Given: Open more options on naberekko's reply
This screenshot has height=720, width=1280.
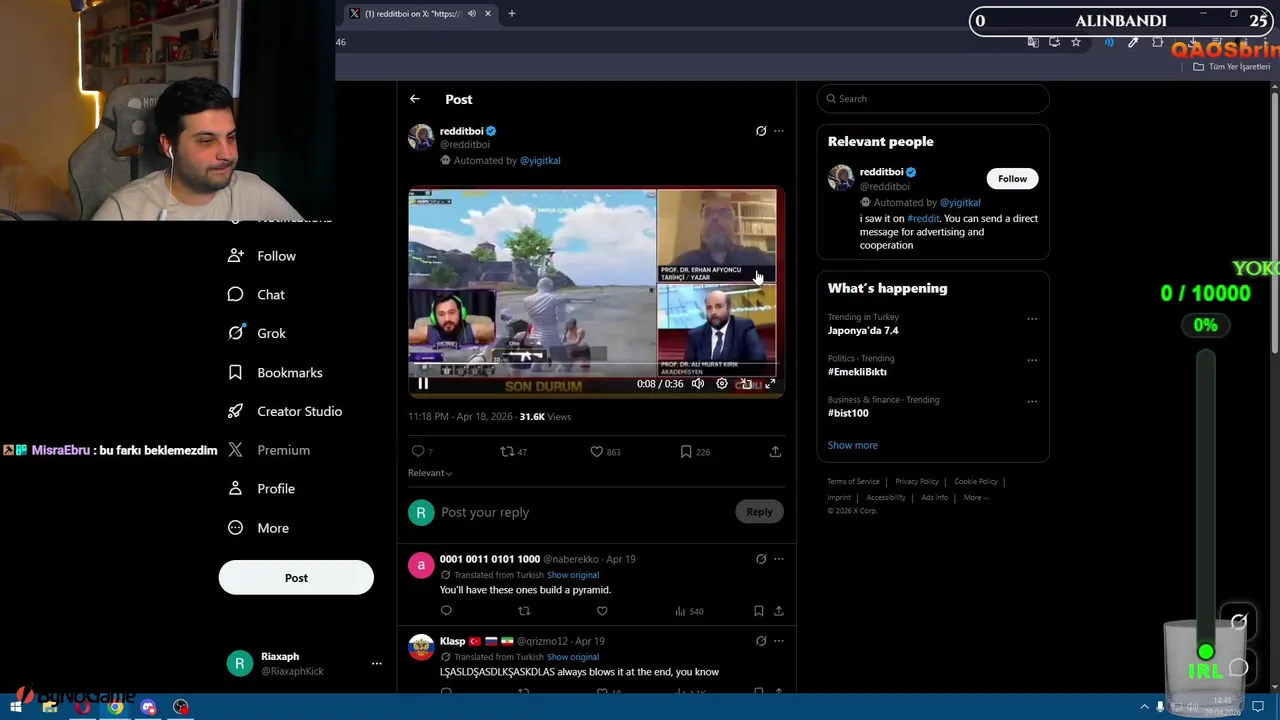Looking at the screenshot, I should 779,559.
